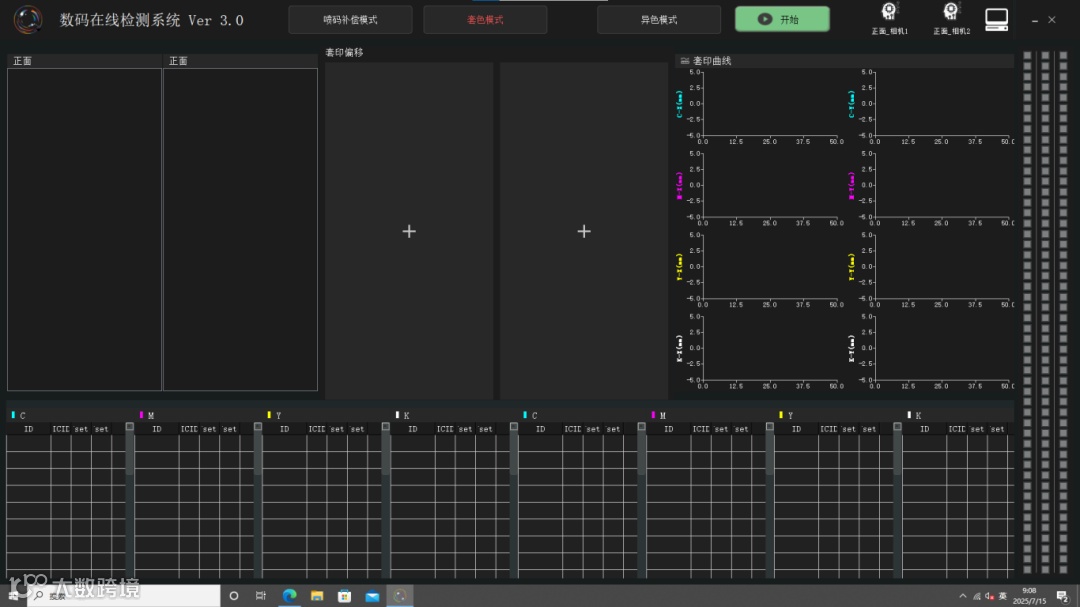The width and height of the screenshot is (1080, 607).
Task: Click ICID column header in first M table
Action: pos(189,429)
